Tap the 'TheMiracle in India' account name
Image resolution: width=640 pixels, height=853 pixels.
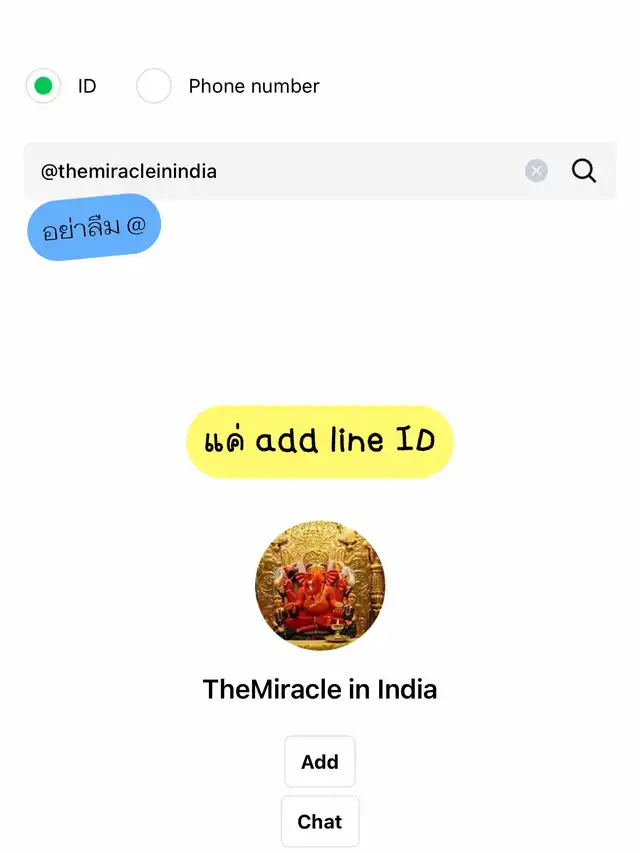[320, 689]
